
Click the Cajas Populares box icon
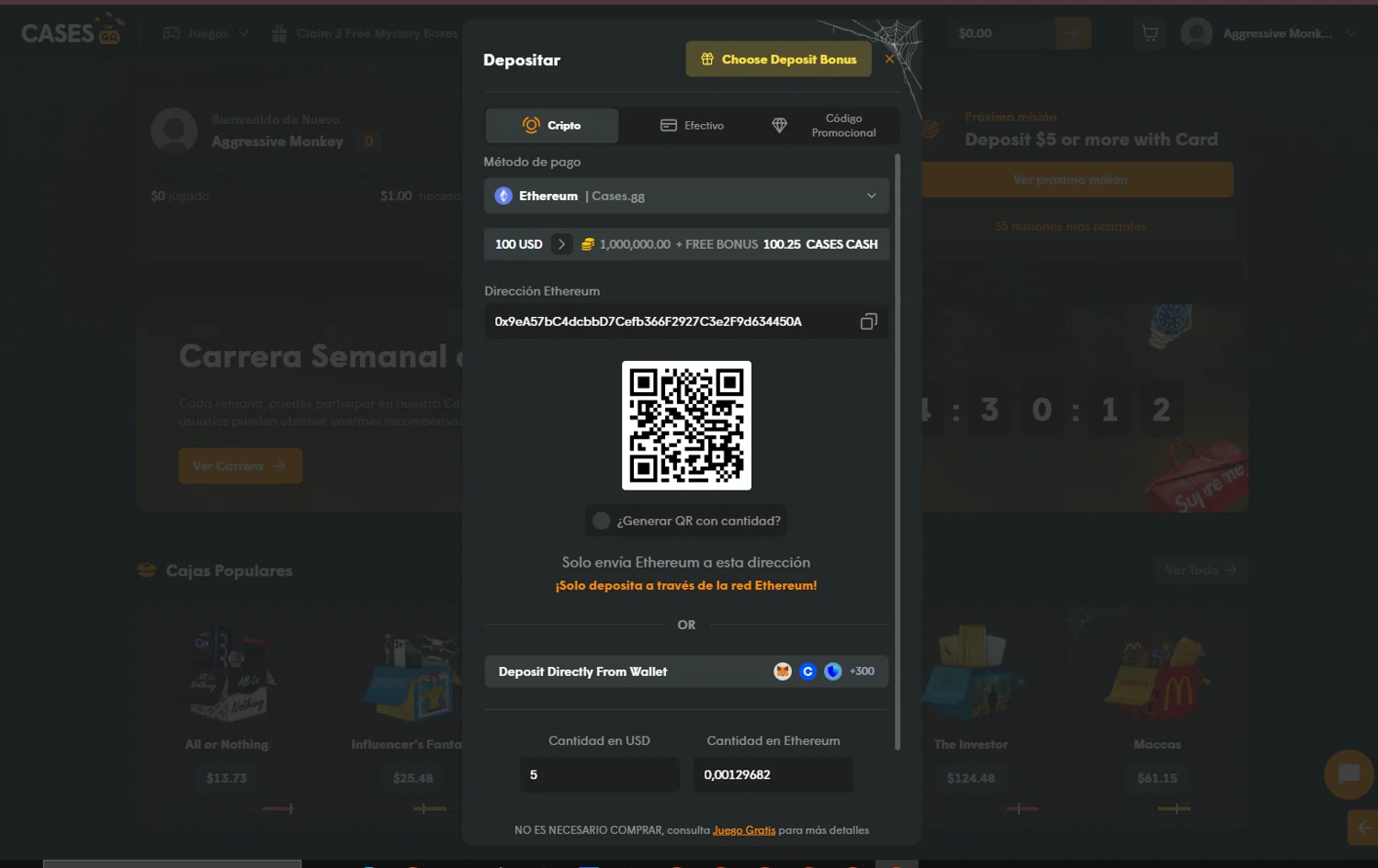point(146,570)
